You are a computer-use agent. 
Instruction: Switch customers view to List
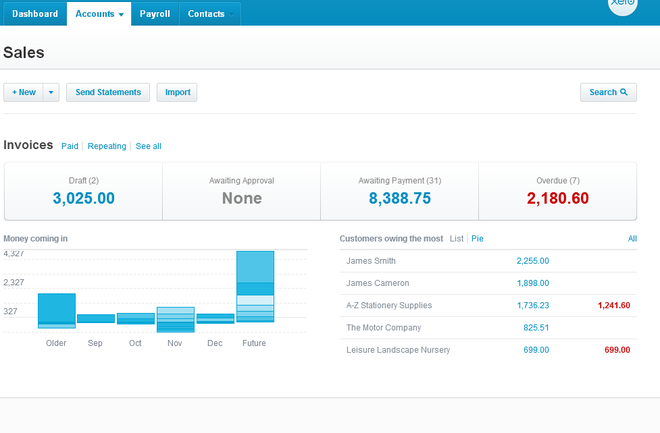coord(457,239)
